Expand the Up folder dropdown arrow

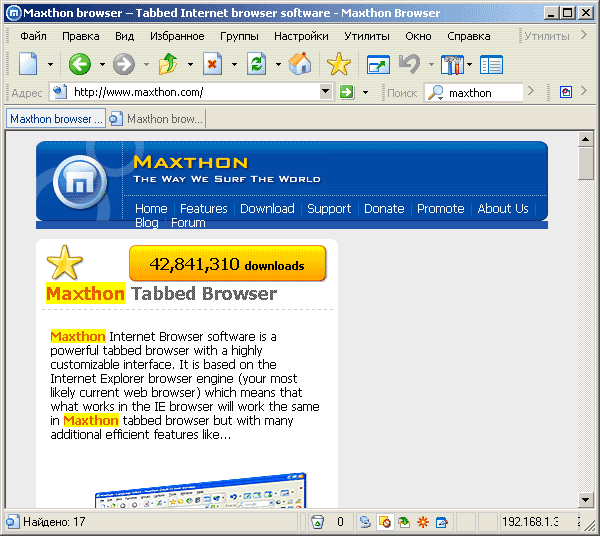click(190, 64)
